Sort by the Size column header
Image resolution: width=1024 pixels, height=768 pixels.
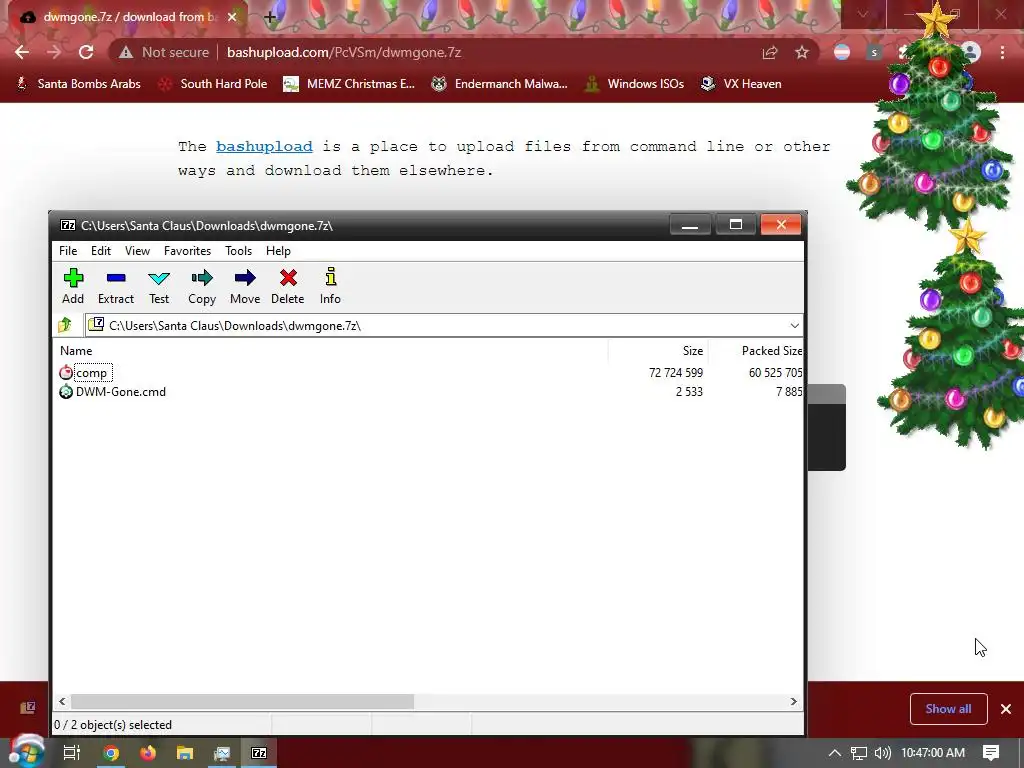(658, 351)
